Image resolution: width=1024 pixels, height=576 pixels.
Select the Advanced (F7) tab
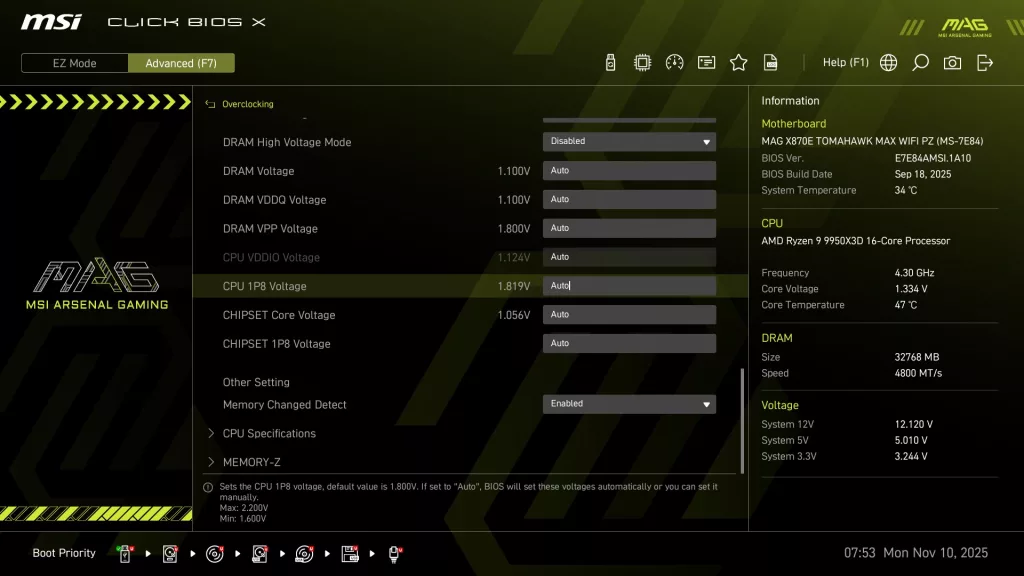coord(181,63)
